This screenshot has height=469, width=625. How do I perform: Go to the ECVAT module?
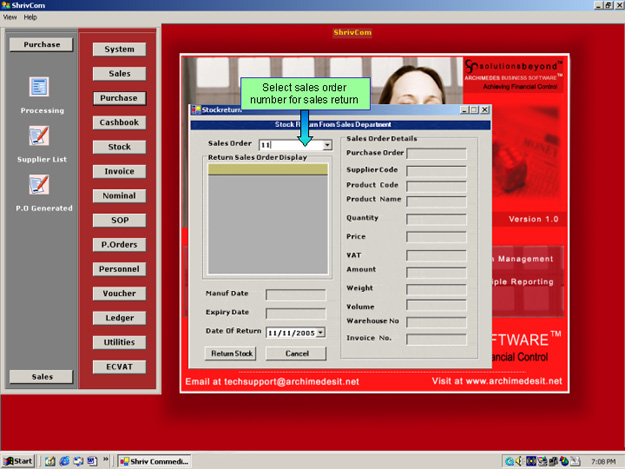(x=119, y=367)
